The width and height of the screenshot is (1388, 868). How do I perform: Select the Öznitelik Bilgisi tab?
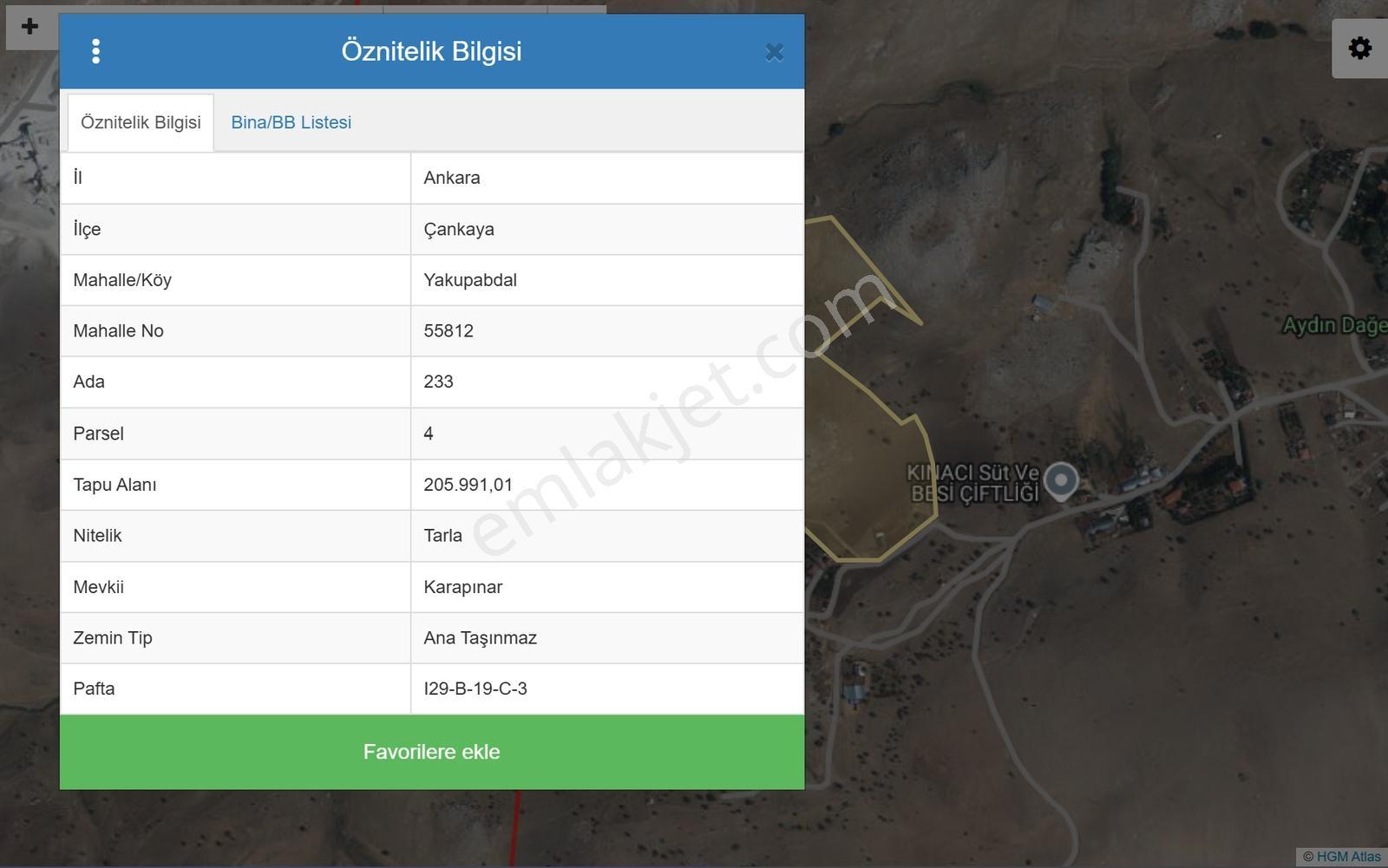(x=141, y=122)
